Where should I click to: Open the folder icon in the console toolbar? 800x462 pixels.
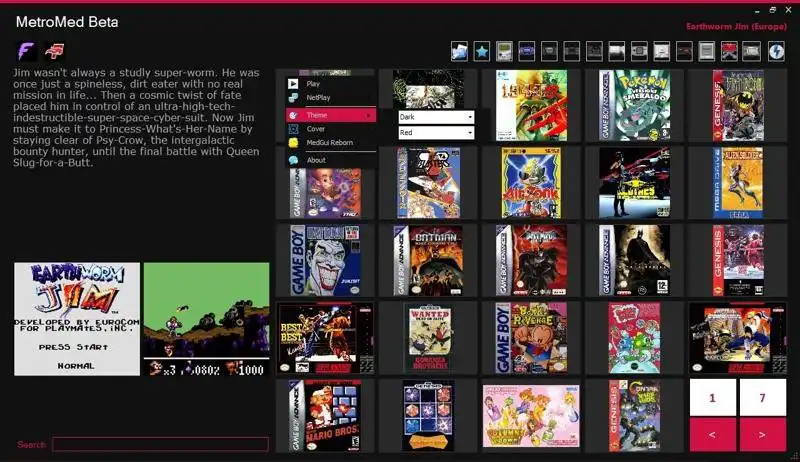tap(459, 52)
